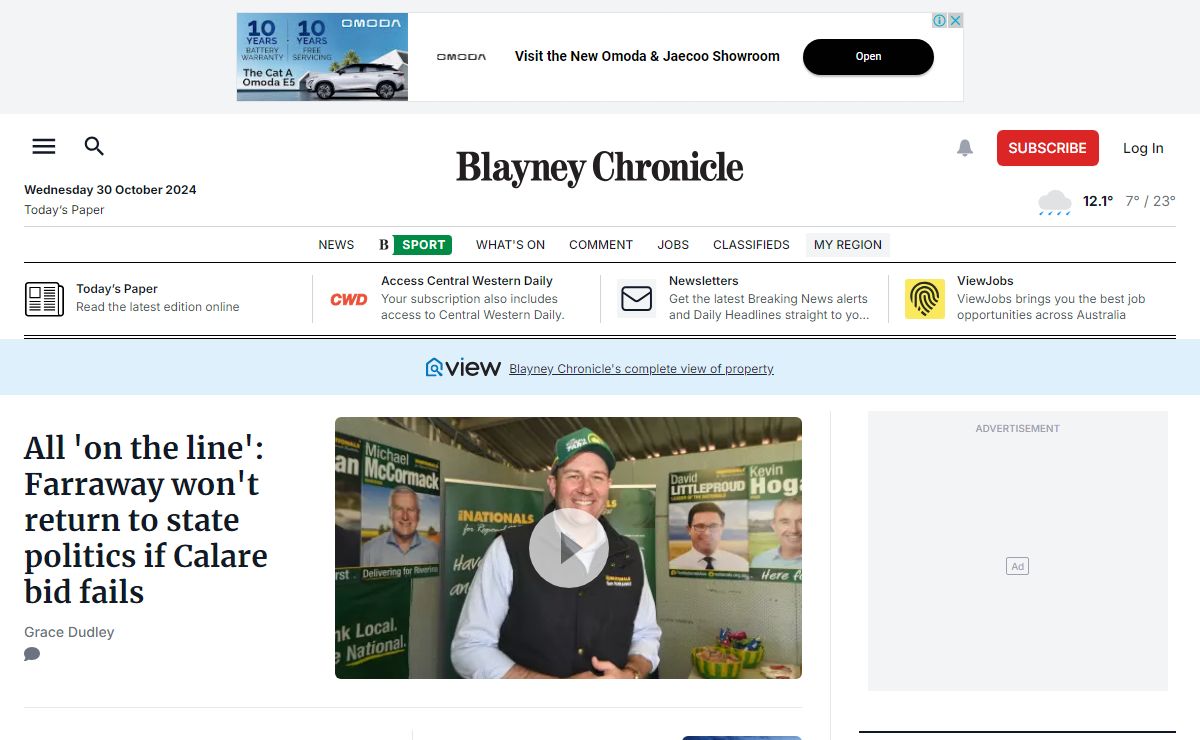Click the Omoda brand logo in ad
This screenshot has width=1200, height=740.
[461, 57]
